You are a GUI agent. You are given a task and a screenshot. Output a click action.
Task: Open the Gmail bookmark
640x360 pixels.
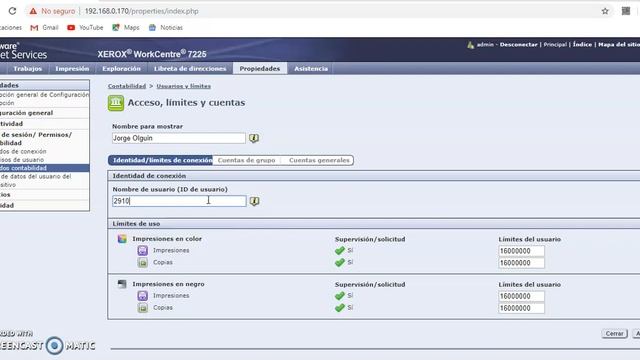[44, 27]
